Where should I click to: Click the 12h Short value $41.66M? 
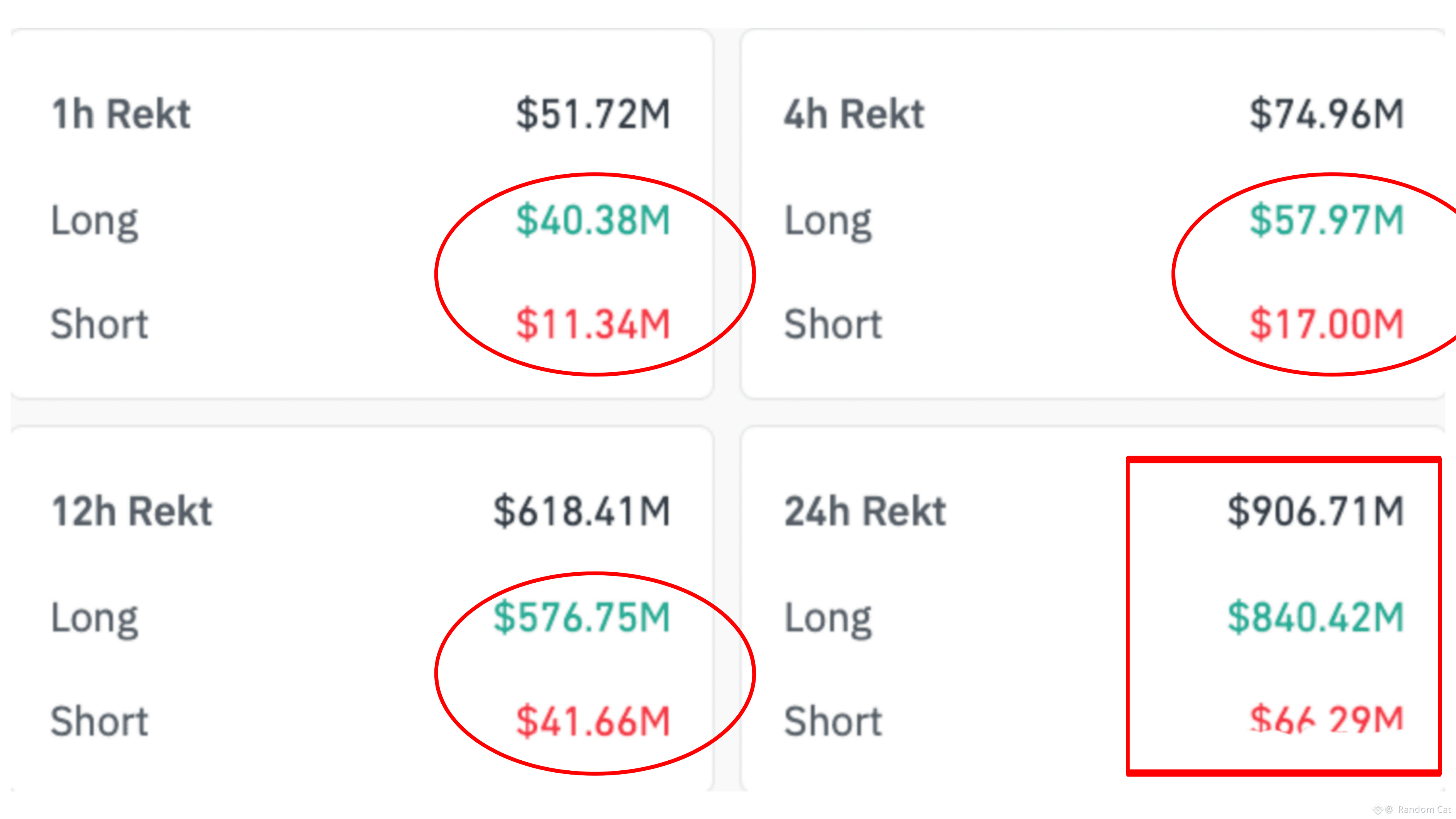593,721
